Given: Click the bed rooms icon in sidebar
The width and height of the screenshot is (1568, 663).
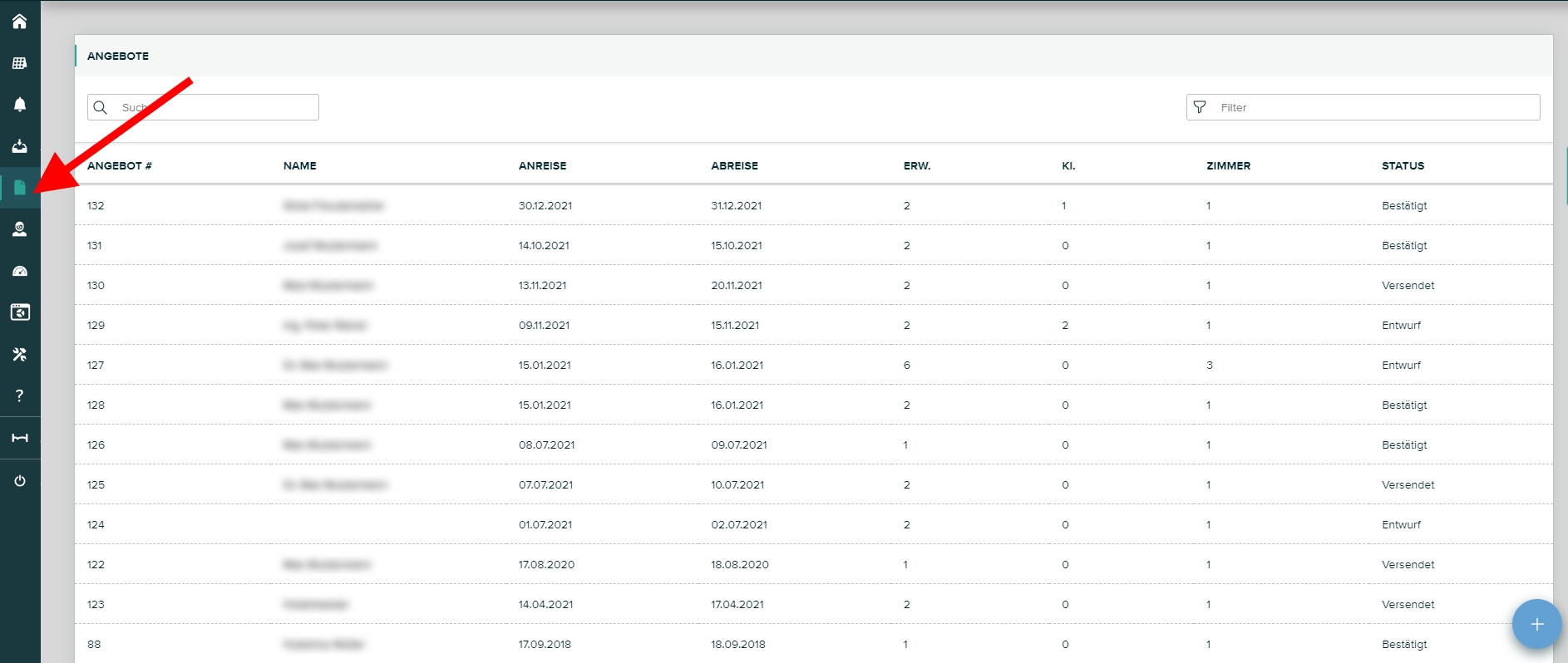Looking at the screenshot, I should coord(20,438).
